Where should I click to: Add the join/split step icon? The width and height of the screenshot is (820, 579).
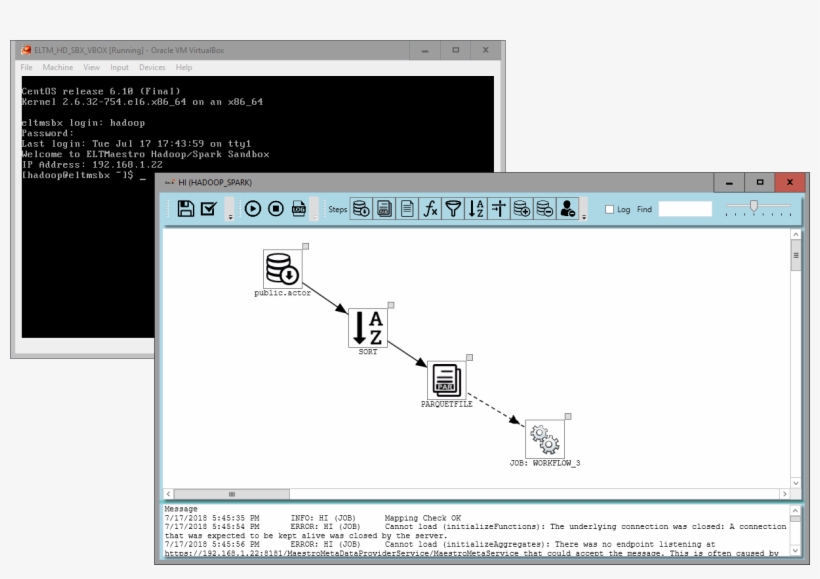pyautogui.click(x=499, y=209)
